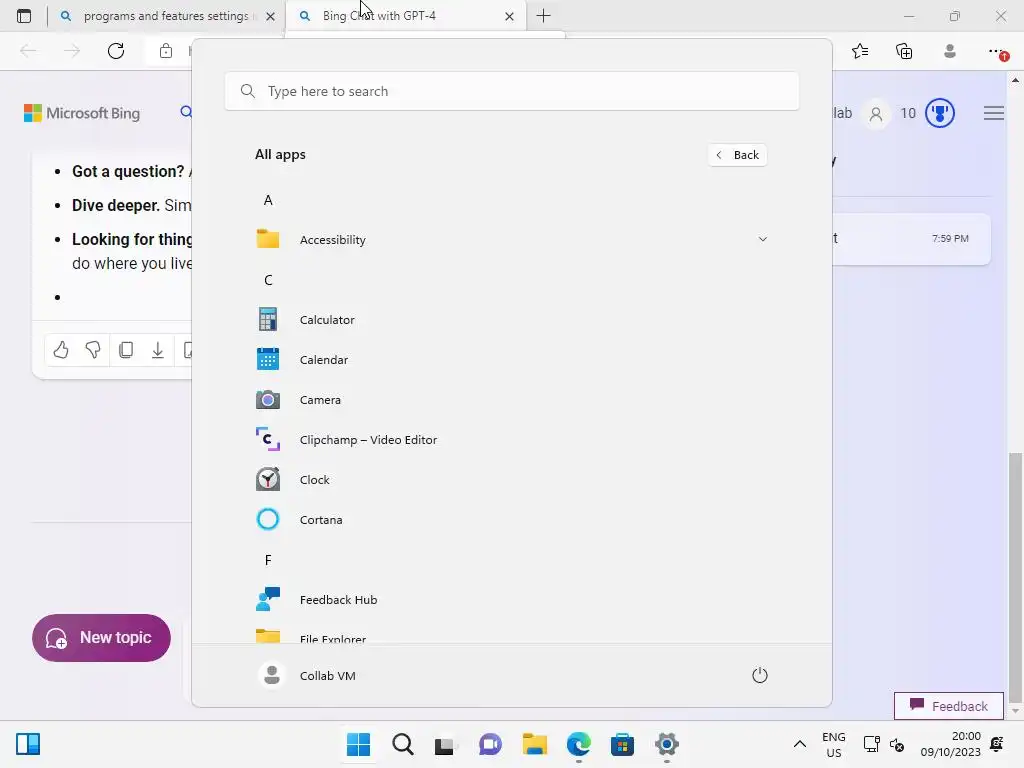Screen dimensions: 1024x768
Task: Jump to letter F section header
Action: (268, 560)
